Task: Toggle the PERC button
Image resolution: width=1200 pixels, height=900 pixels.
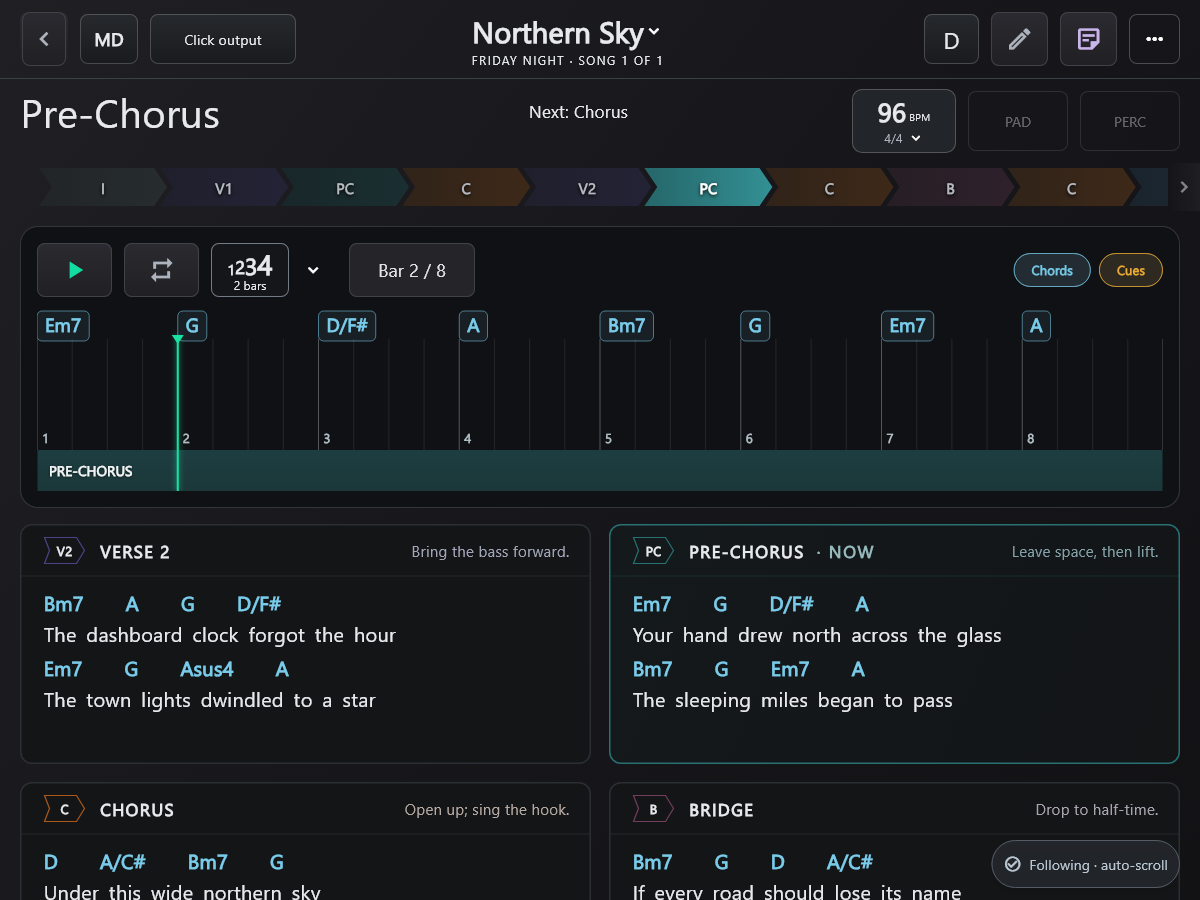Action: (x=1129, y=121)
